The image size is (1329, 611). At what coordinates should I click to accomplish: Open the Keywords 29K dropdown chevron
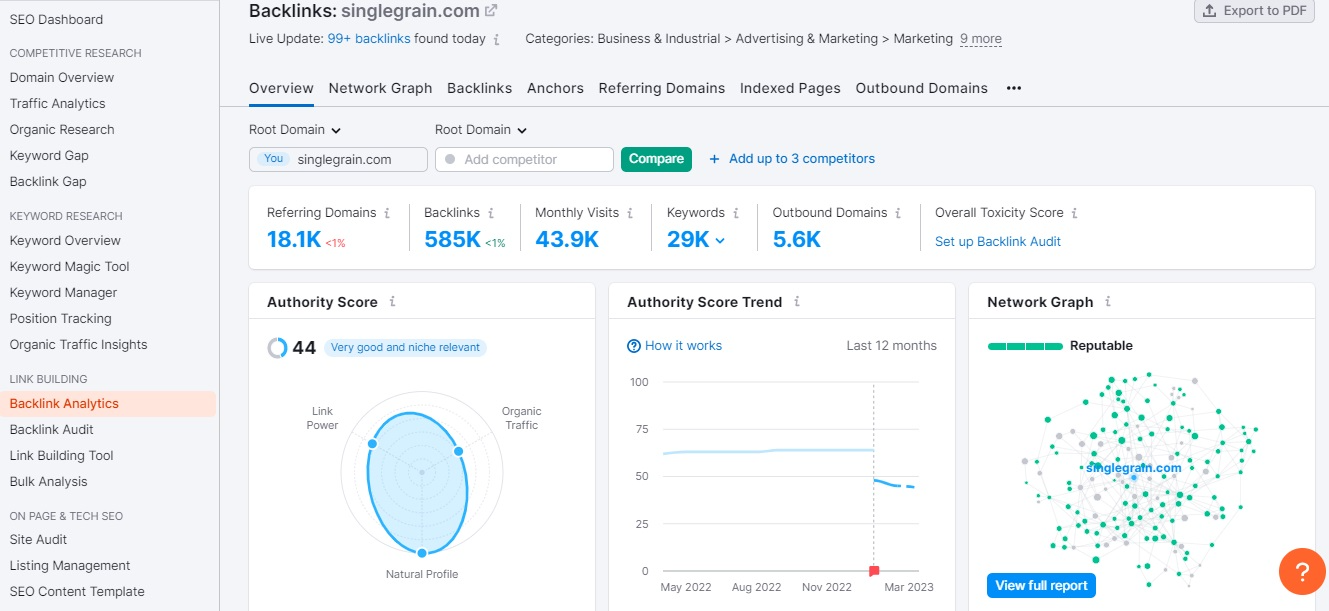point(720,240)
